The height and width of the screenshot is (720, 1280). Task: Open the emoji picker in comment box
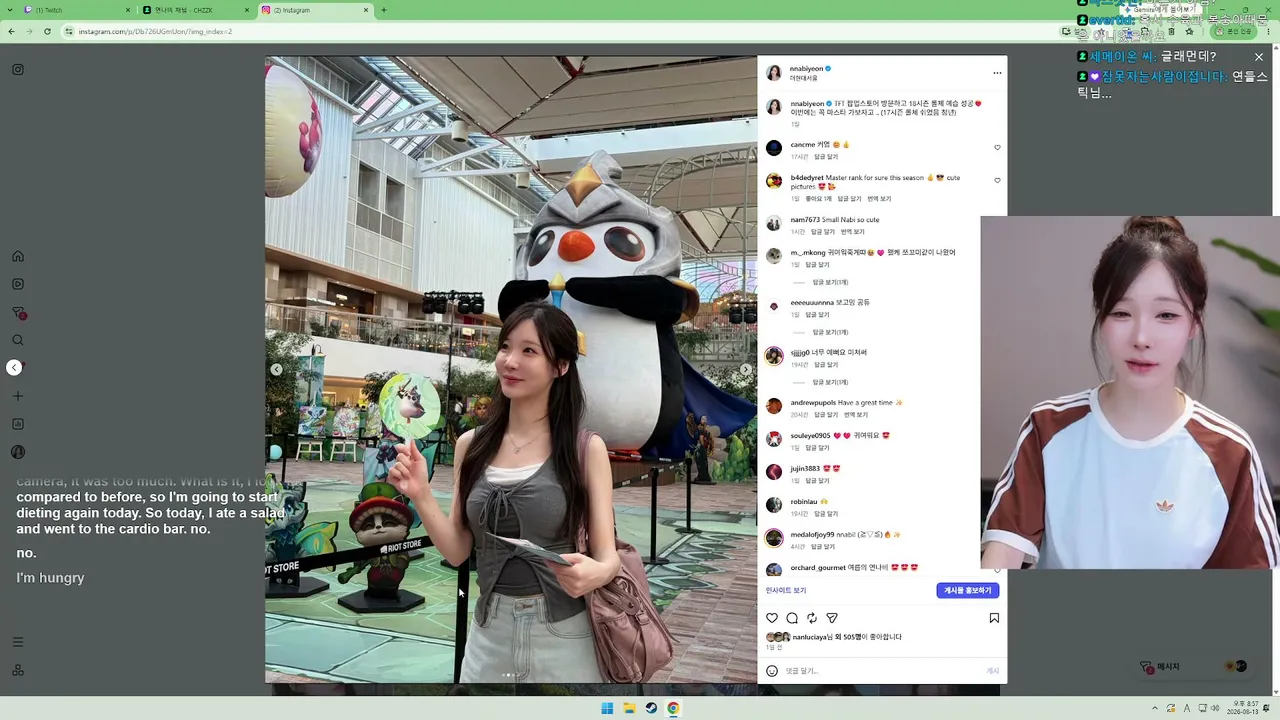[772, 671]
